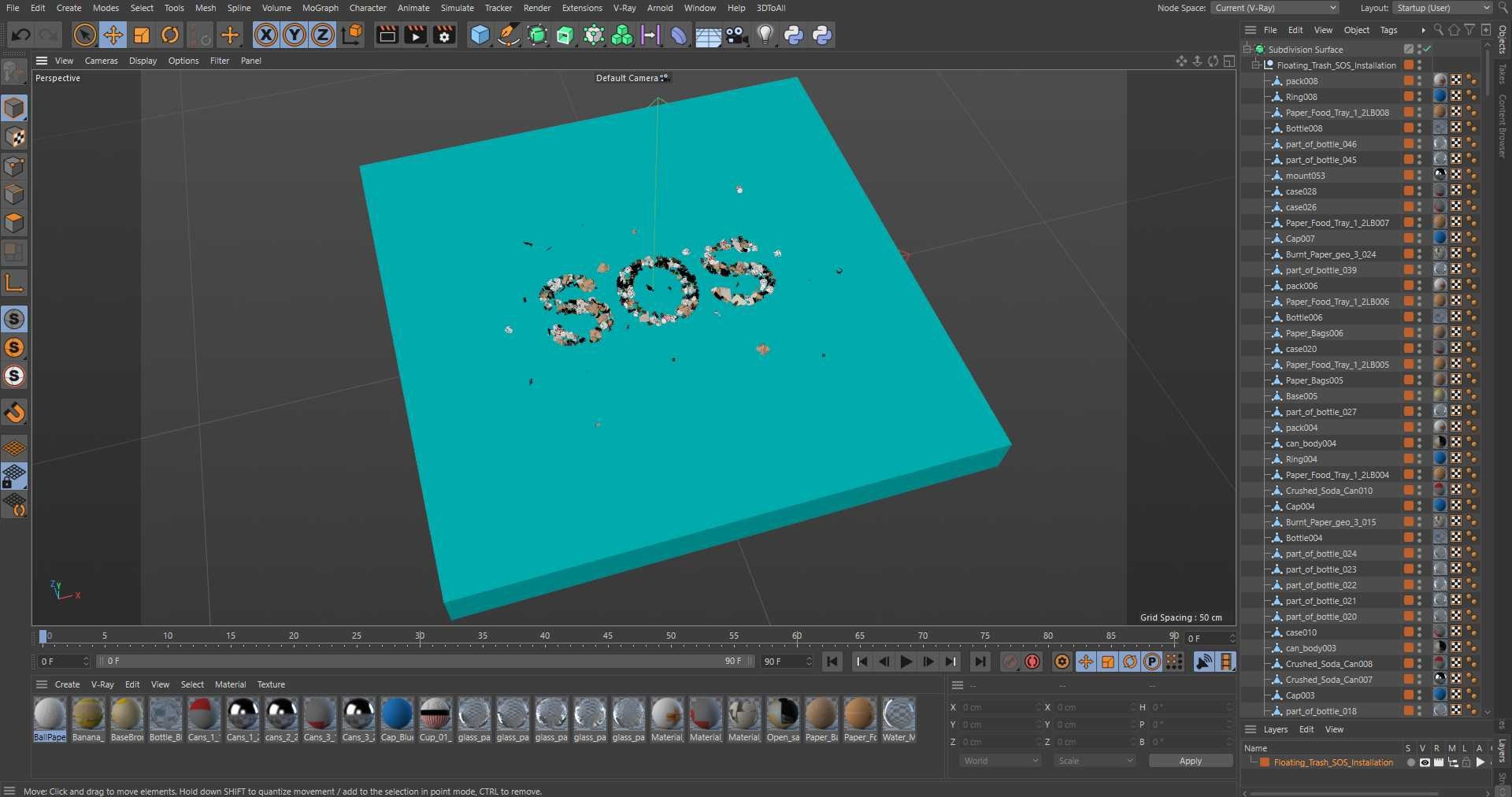Go to end of animation

980,662
